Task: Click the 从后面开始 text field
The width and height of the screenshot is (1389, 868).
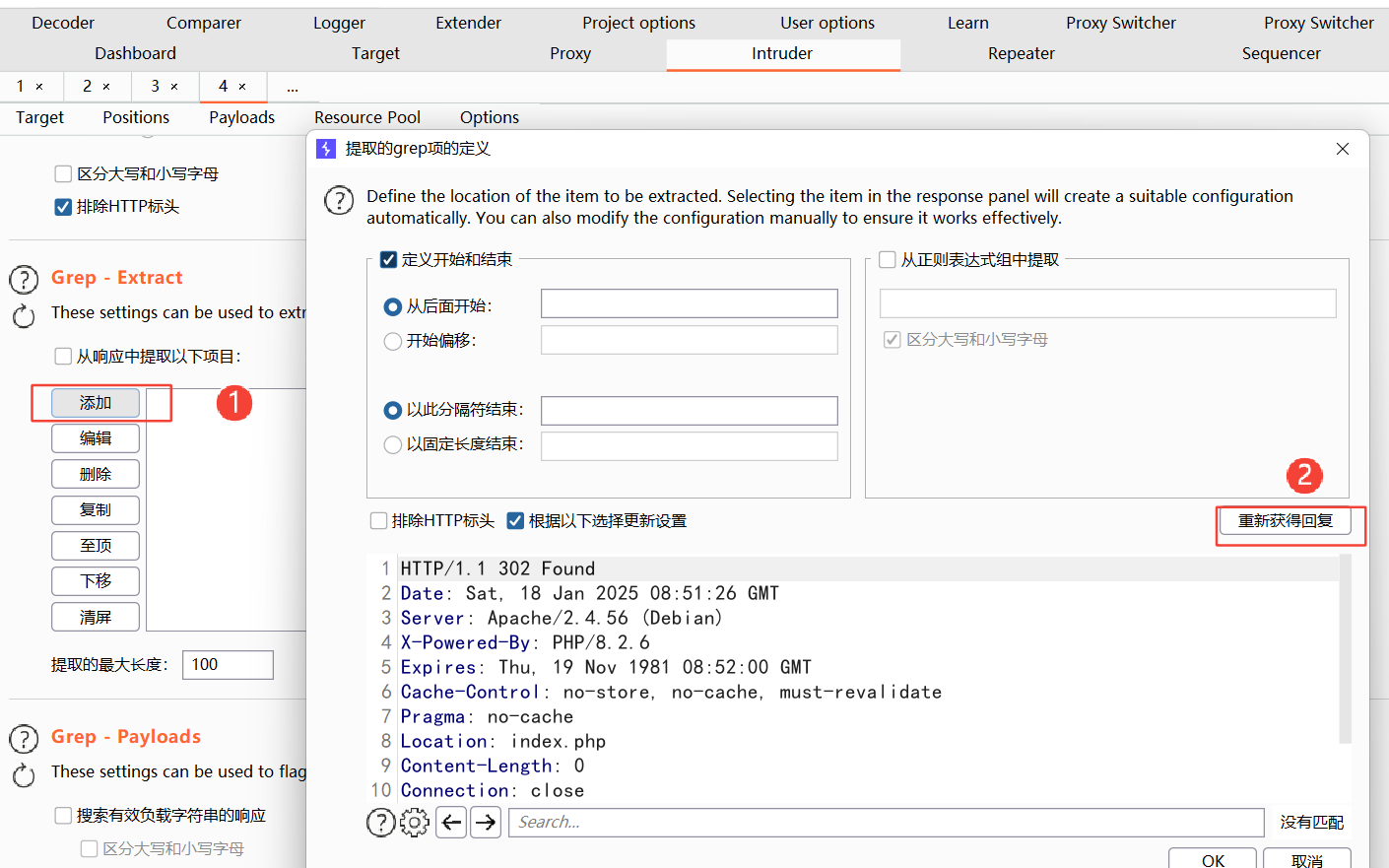Action: pyautogui.click(x=690, y=303)
